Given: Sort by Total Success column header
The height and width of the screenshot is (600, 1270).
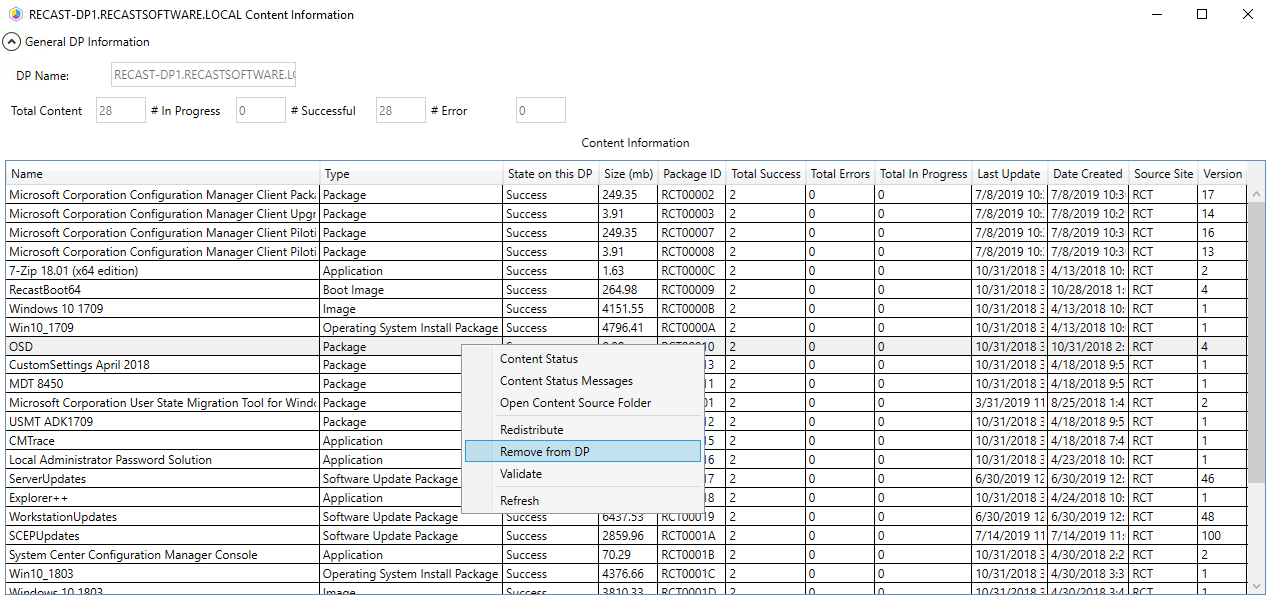Looking at the screenshot, I should (x=766, y=174).
